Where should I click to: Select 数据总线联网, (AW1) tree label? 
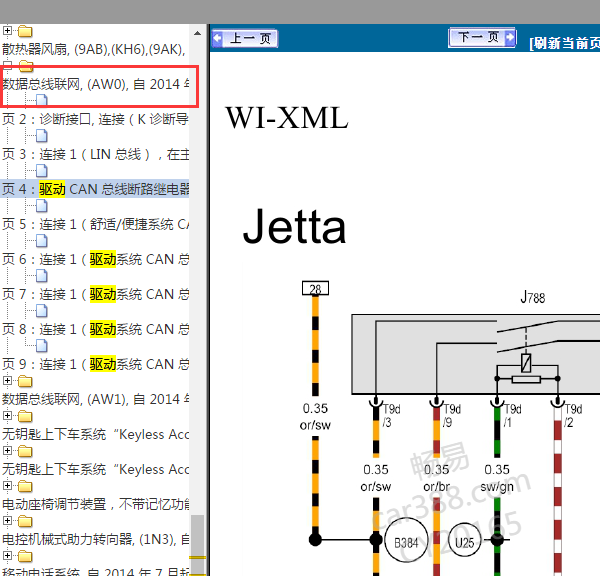tap(95, 399)
